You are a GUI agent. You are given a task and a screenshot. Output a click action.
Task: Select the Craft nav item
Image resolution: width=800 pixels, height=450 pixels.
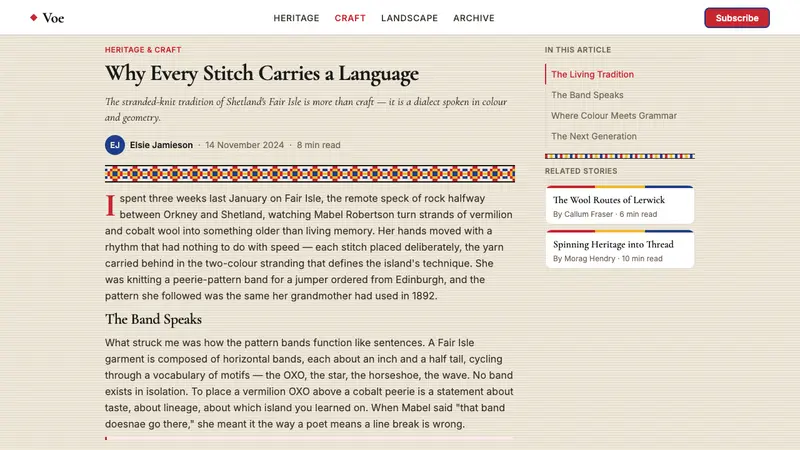[x=350, y=18]
